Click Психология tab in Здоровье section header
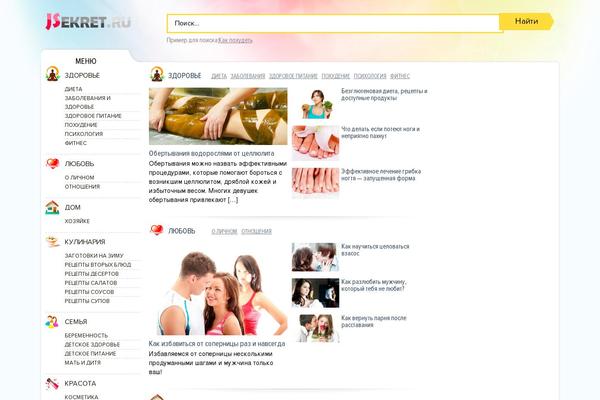 tap(370, 76)
